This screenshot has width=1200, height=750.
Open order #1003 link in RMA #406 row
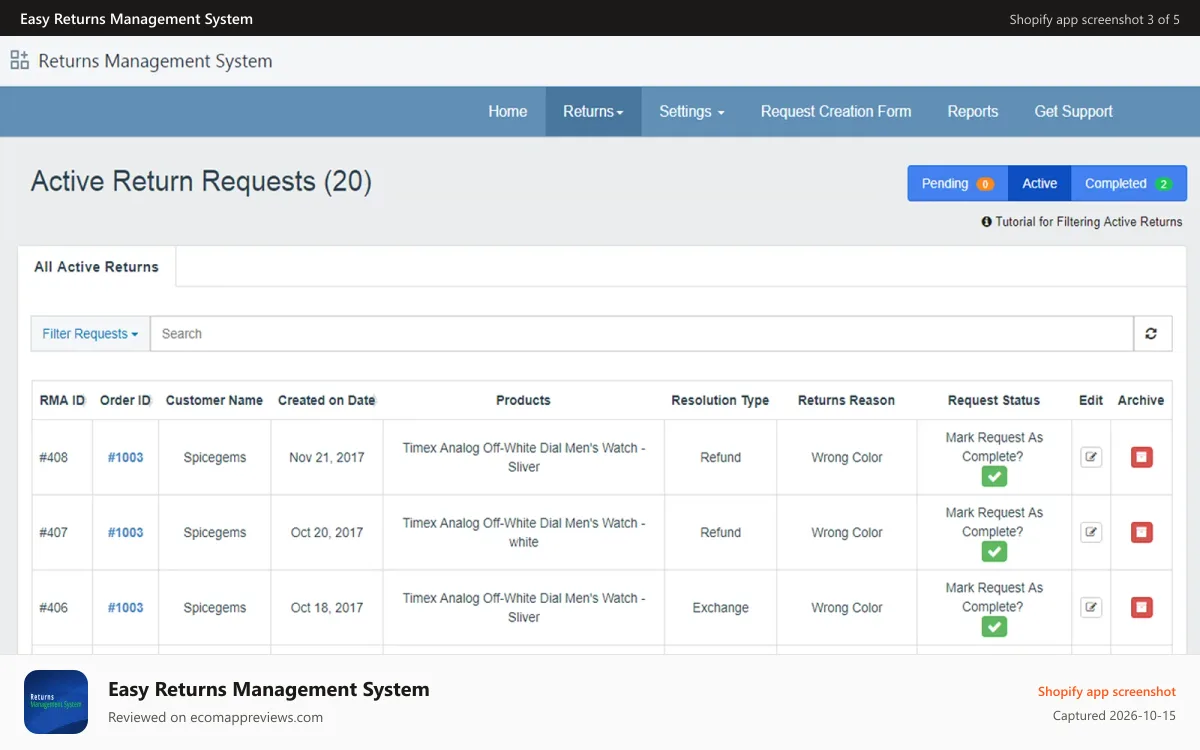click(126, 607)
